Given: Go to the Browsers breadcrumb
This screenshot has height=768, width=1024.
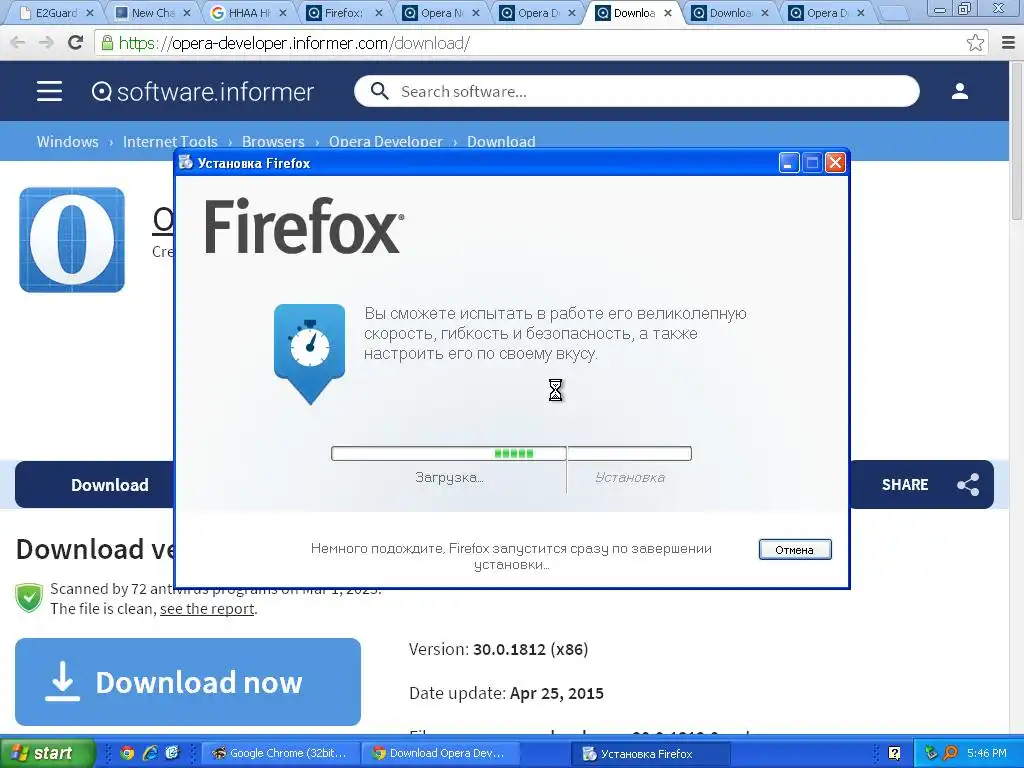Looking at the screenshot, I should 273,141.
